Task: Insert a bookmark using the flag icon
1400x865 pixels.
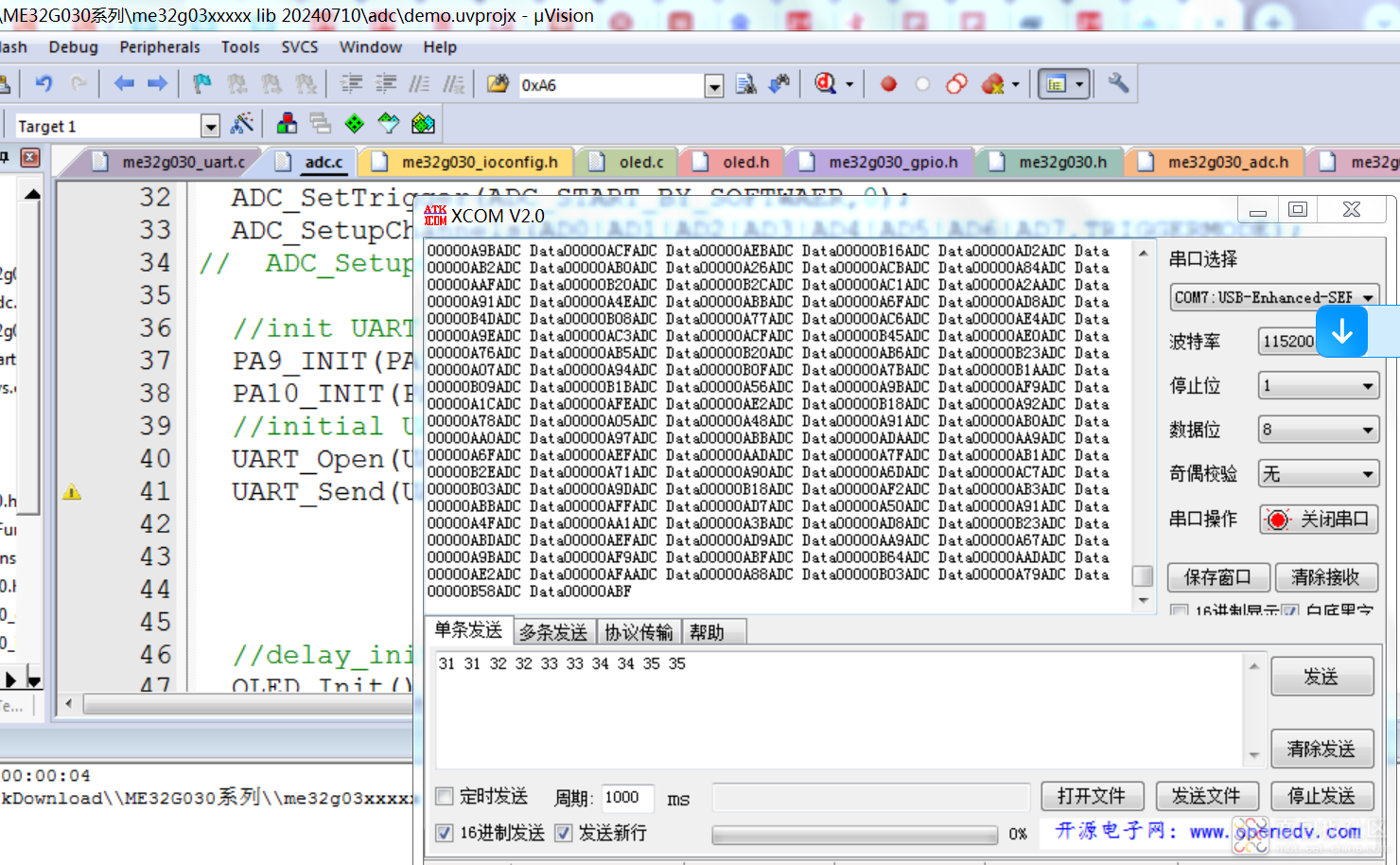Action: pyautogui.click(x=201, y=84)
